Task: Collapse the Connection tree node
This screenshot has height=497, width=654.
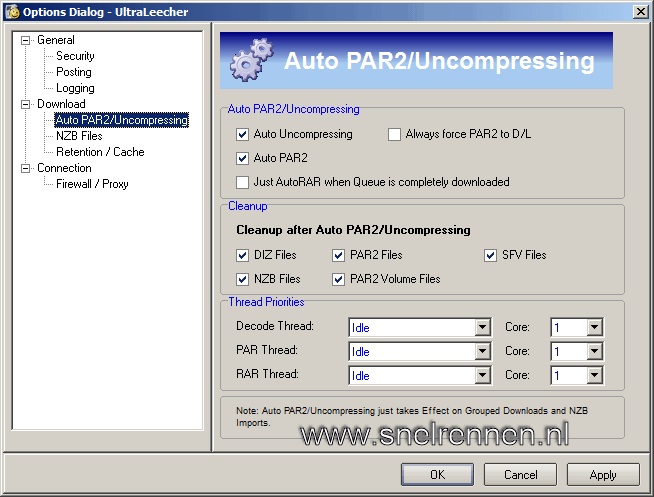Action: 25,168
